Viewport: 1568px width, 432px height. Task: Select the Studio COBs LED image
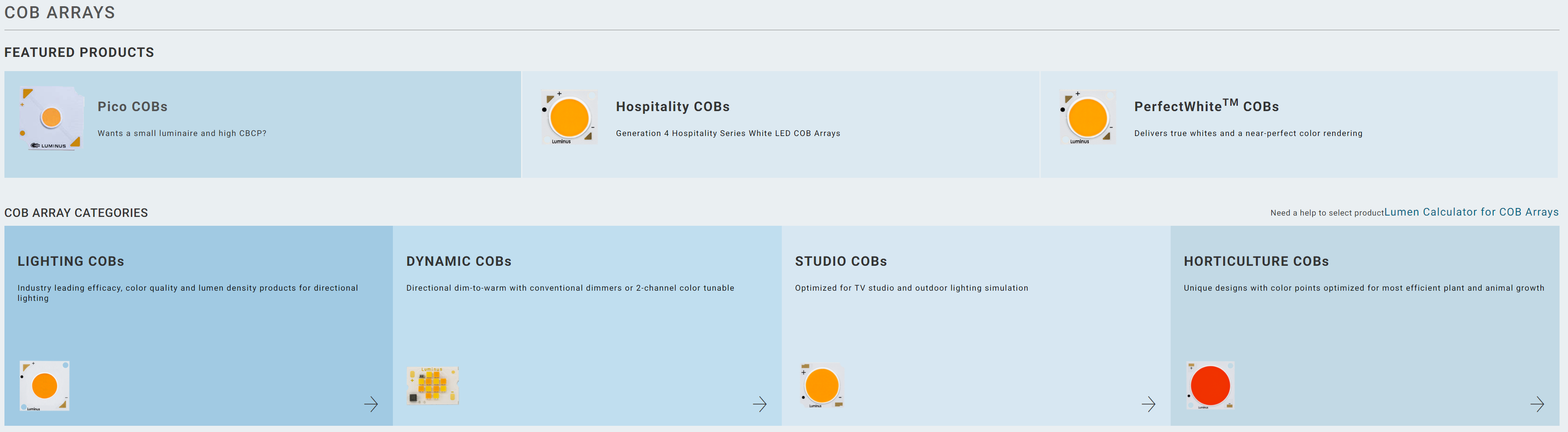click(x=822, y=385)
